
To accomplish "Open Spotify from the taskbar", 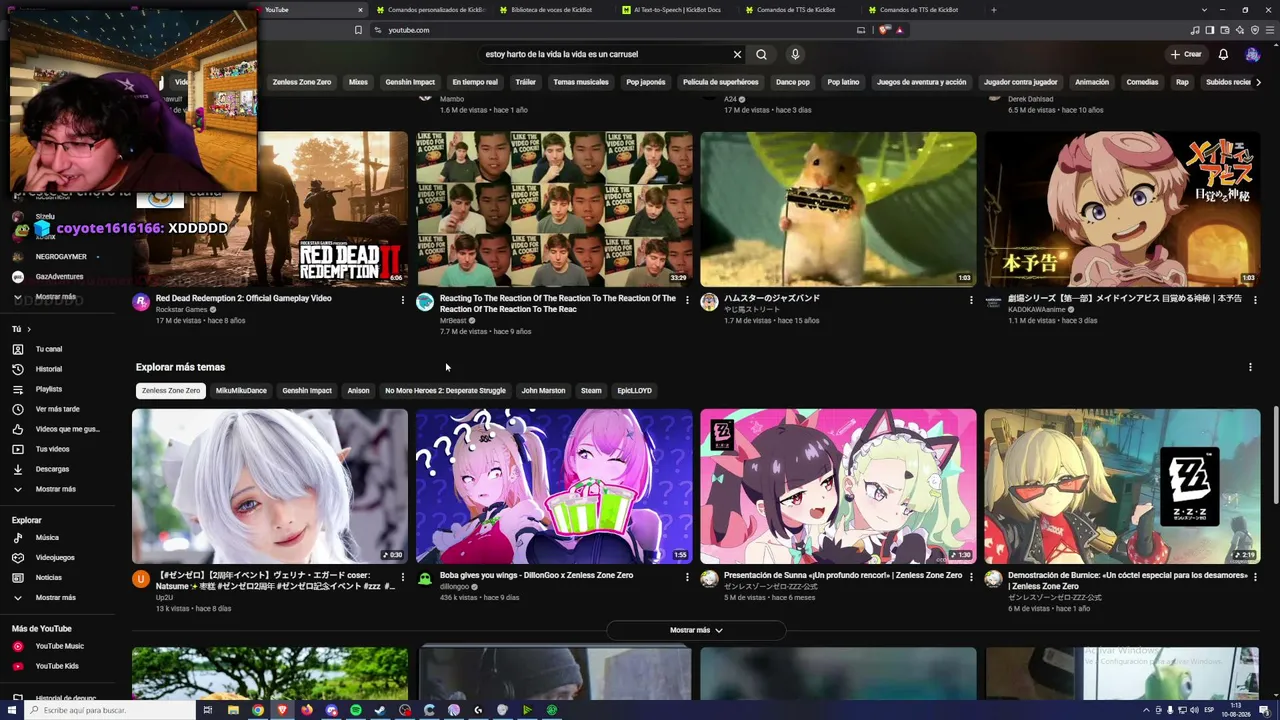I will (356, 710).
